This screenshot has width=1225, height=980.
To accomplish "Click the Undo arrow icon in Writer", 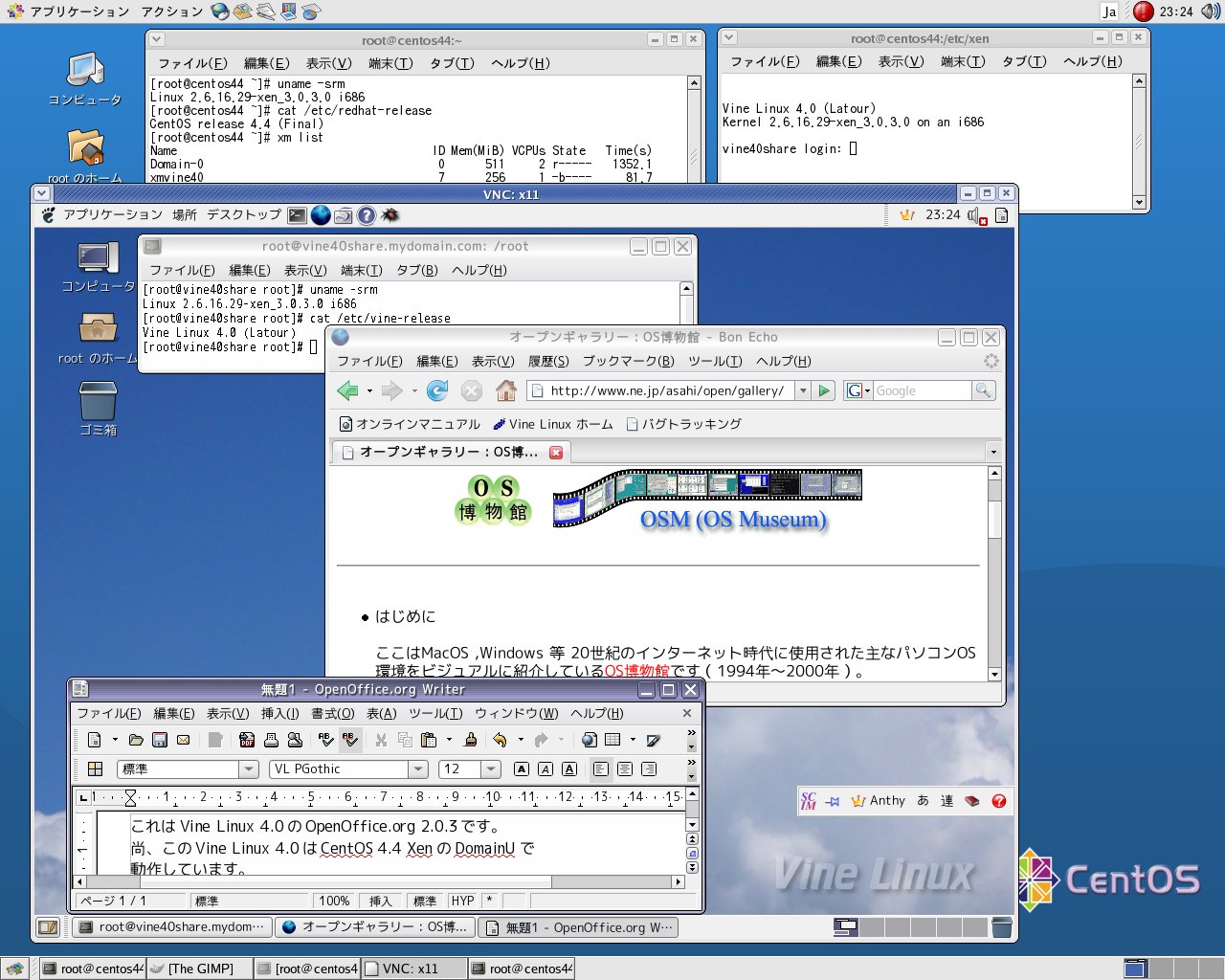I will tap(500, 740).
